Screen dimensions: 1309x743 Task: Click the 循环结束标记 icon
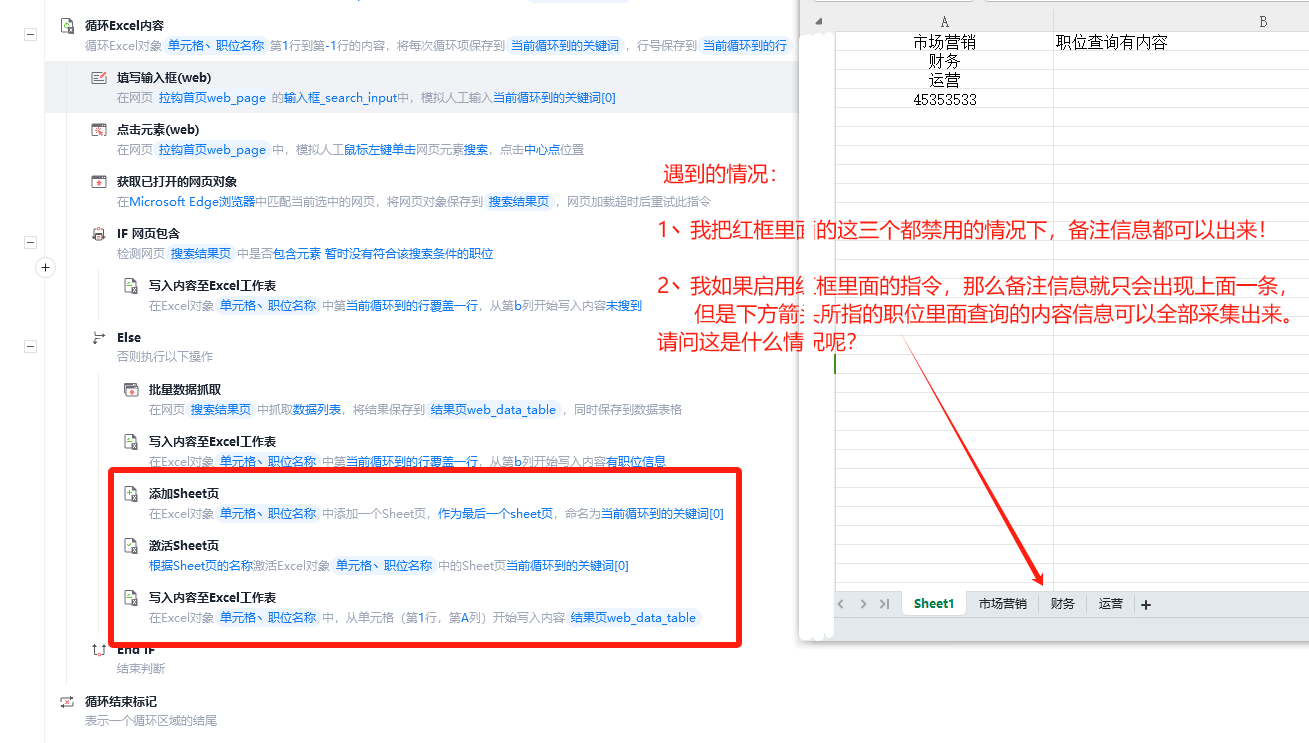tap(67, 702)
